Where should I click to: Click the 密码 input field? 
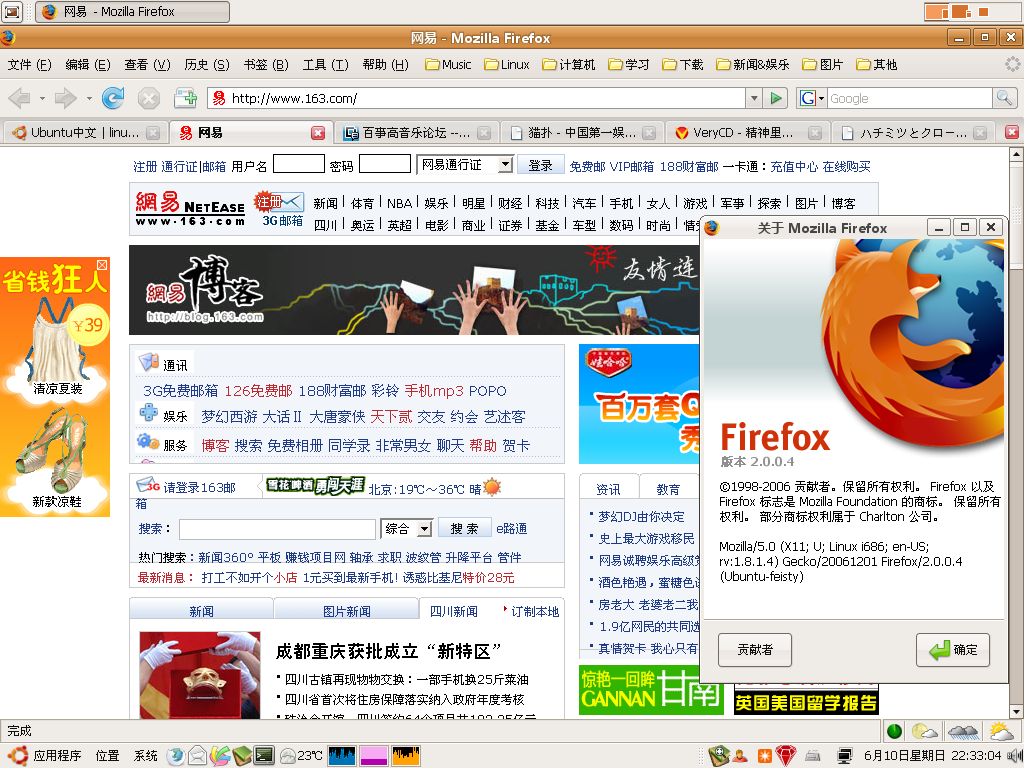(385, 164)
